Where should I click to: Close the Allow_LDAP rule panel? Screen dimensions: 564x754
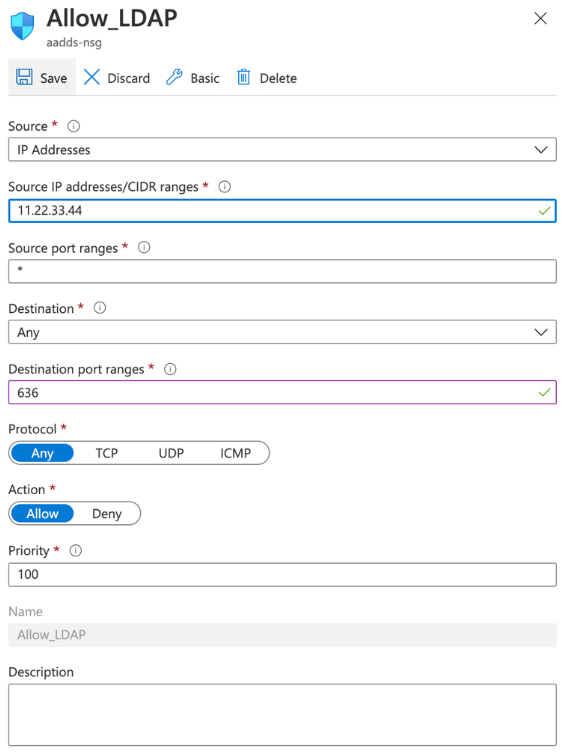(540, 18)
